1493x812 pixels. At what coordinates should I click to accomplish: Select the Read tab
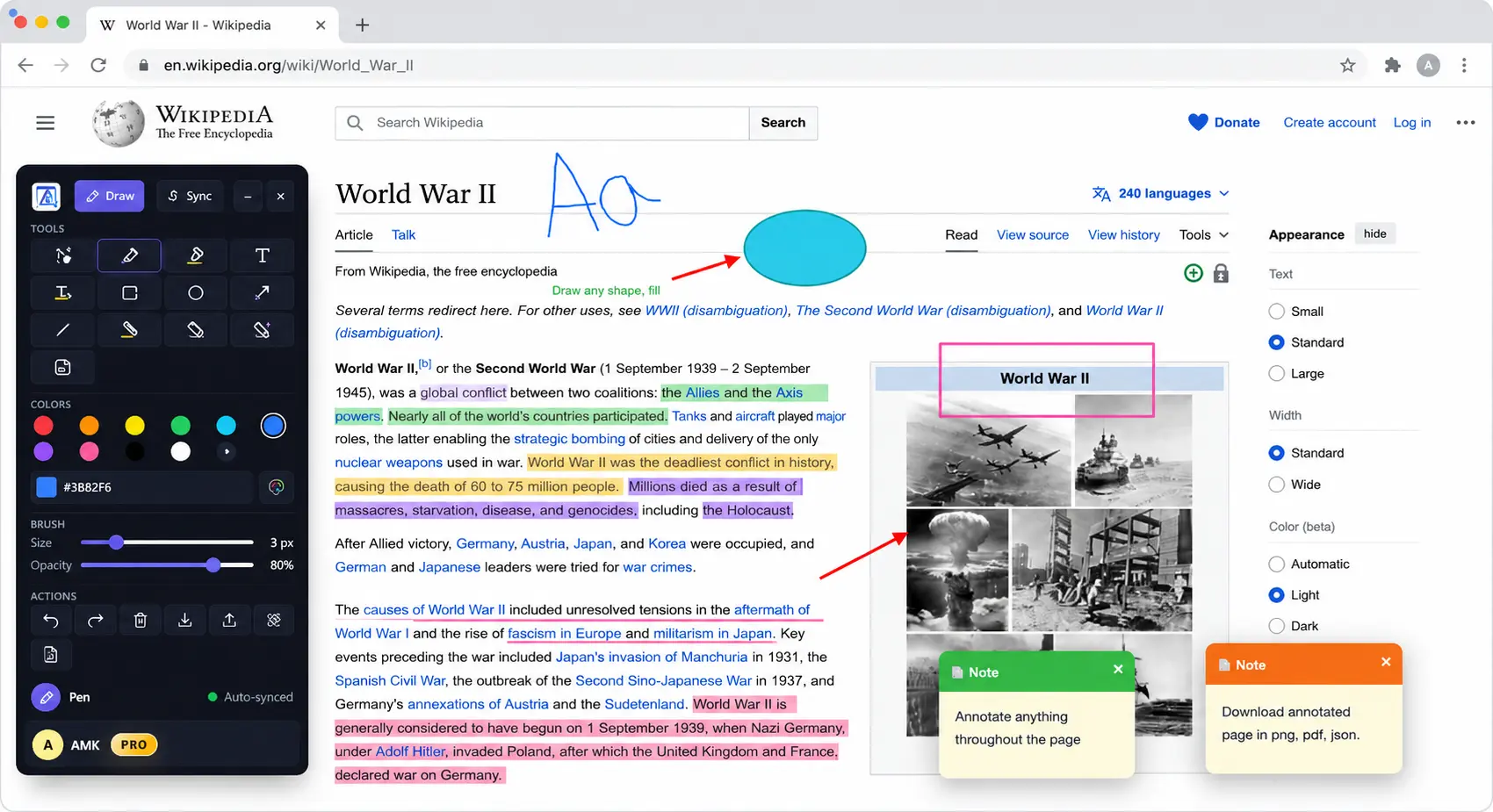(961, 234)
